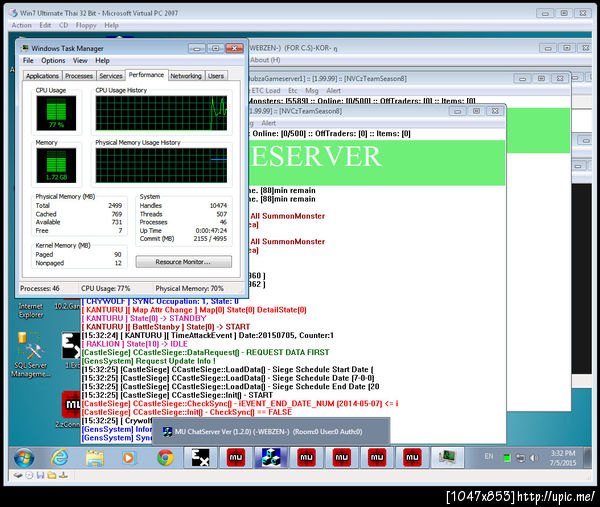Viewport: 600px width, 507px height.
Task: Switch to the black Ex taskbar app
Action: pyautogui.click(x=200, y=458)
